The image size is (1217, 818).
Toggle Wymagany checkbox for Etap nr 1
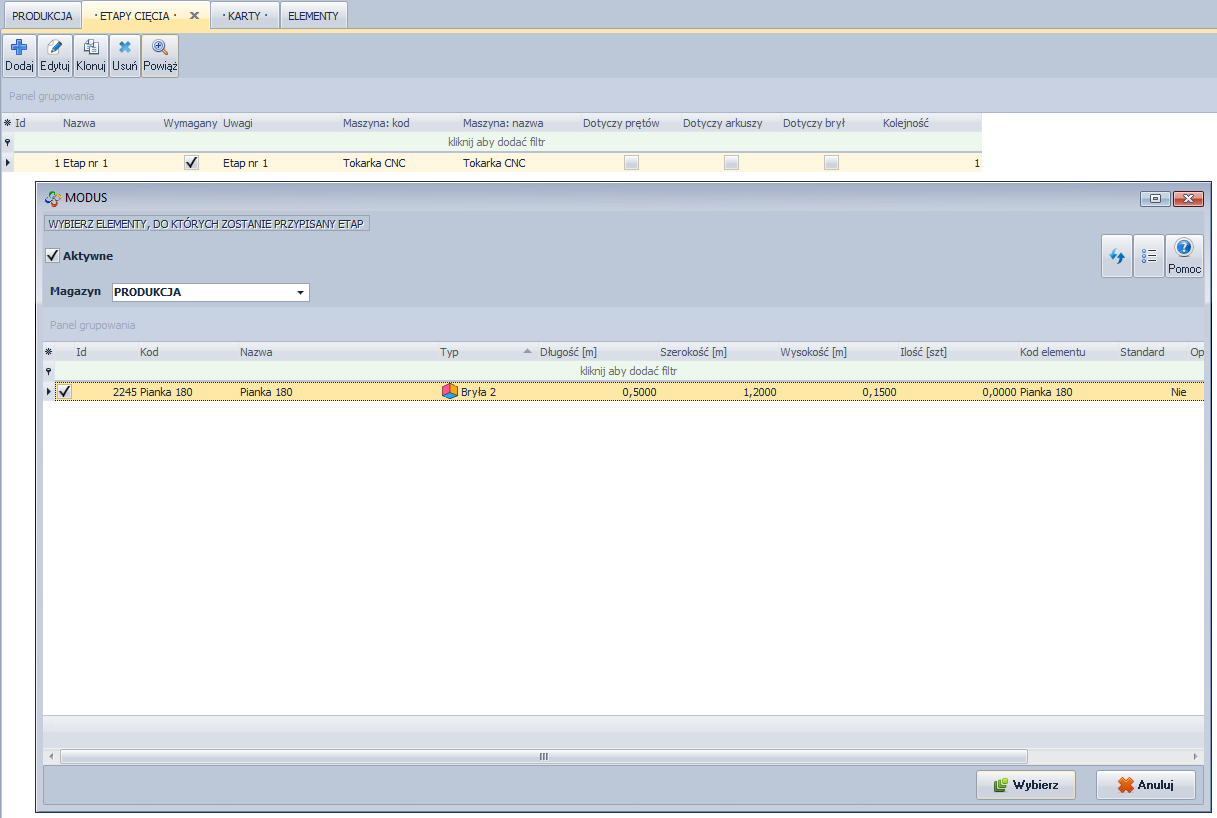[191, 163]
